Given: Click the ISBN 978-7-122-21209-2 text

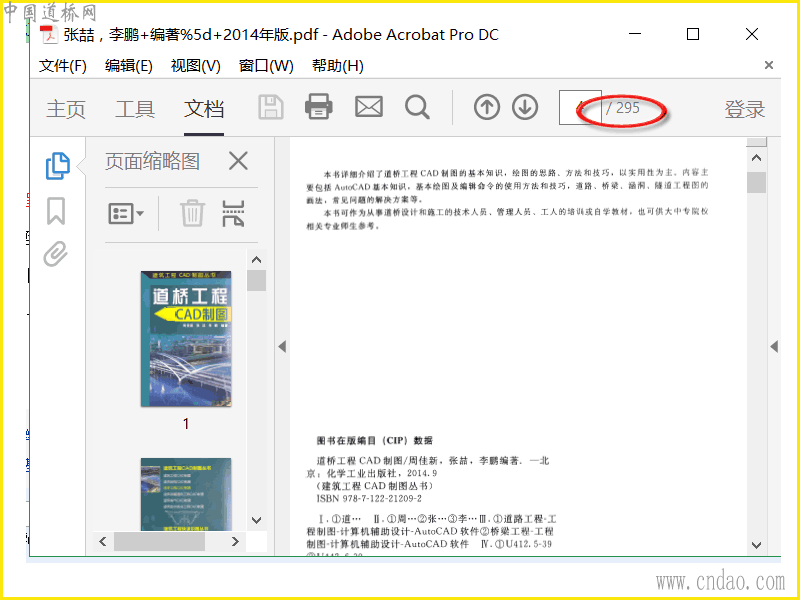Looking at the screenshot, I should (369, 498).
